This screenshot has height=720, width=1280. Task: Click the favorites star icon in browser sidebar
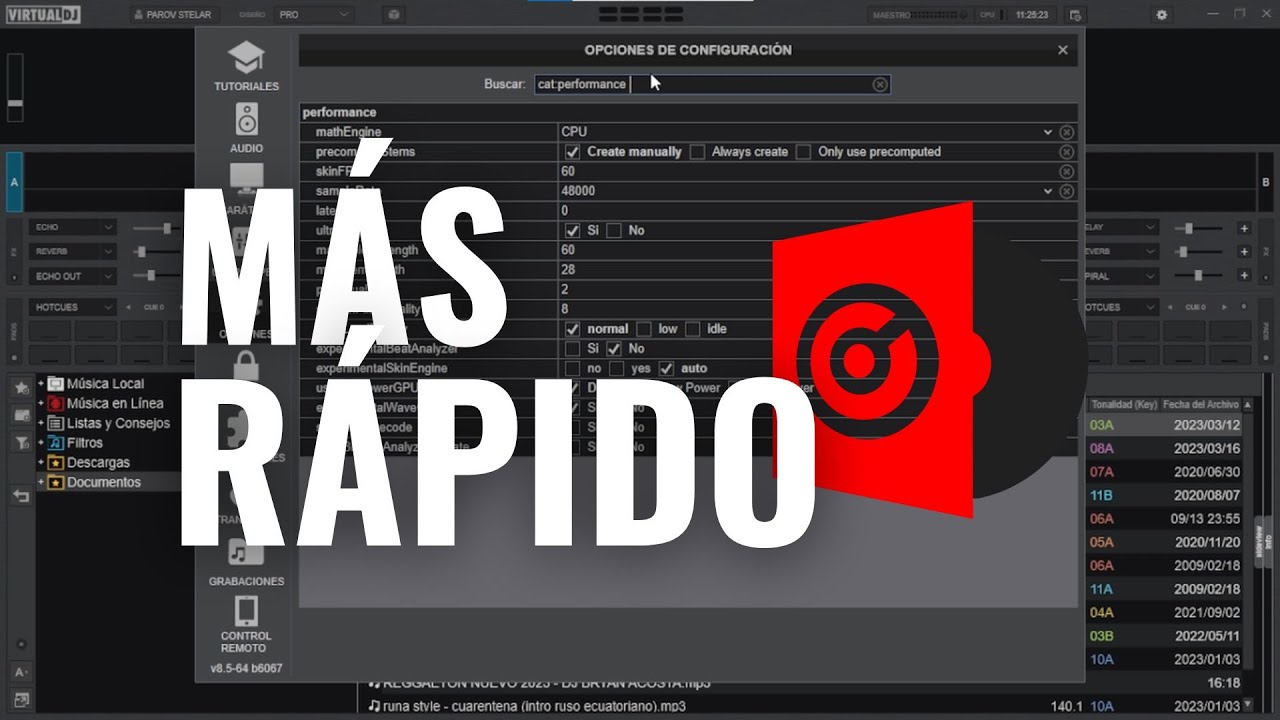[x=21, y=387]
